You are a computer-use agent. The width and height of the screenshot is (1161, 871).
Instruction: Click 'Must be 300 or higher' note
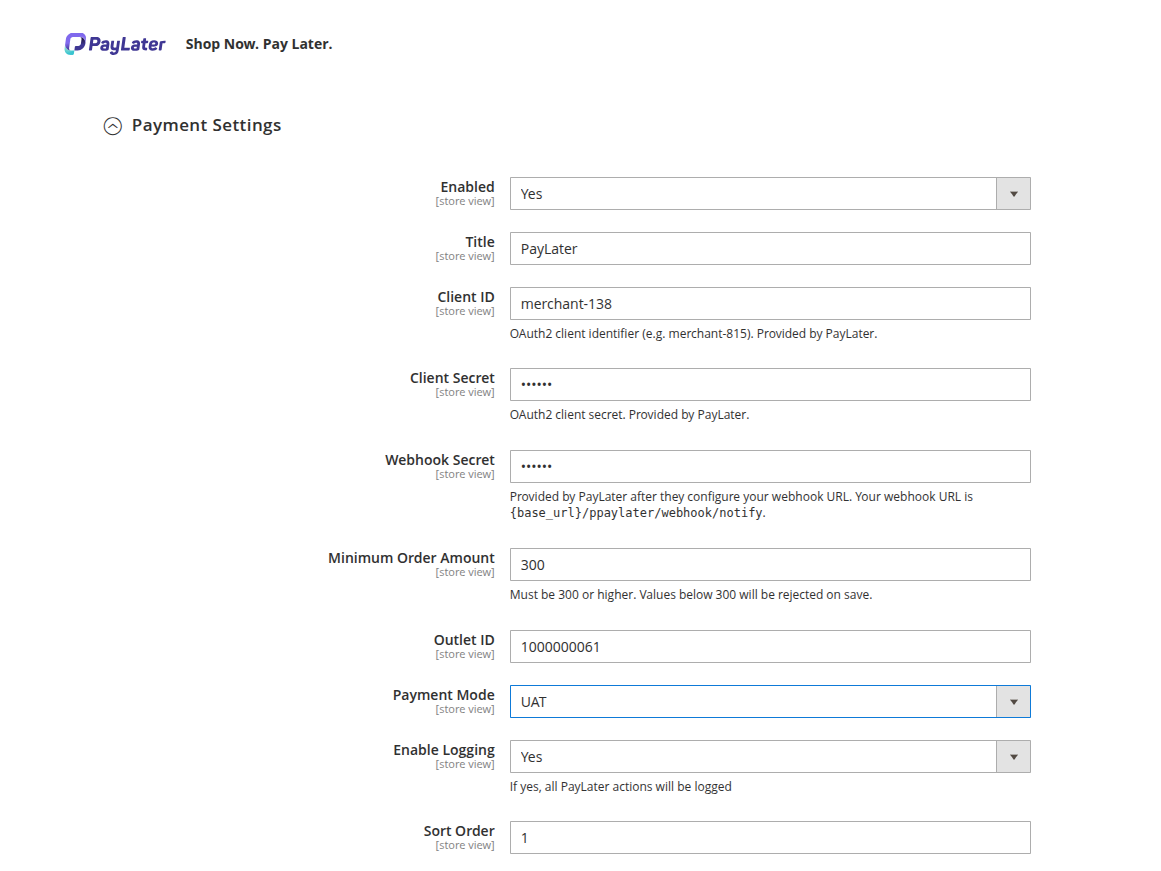point(691,595)
